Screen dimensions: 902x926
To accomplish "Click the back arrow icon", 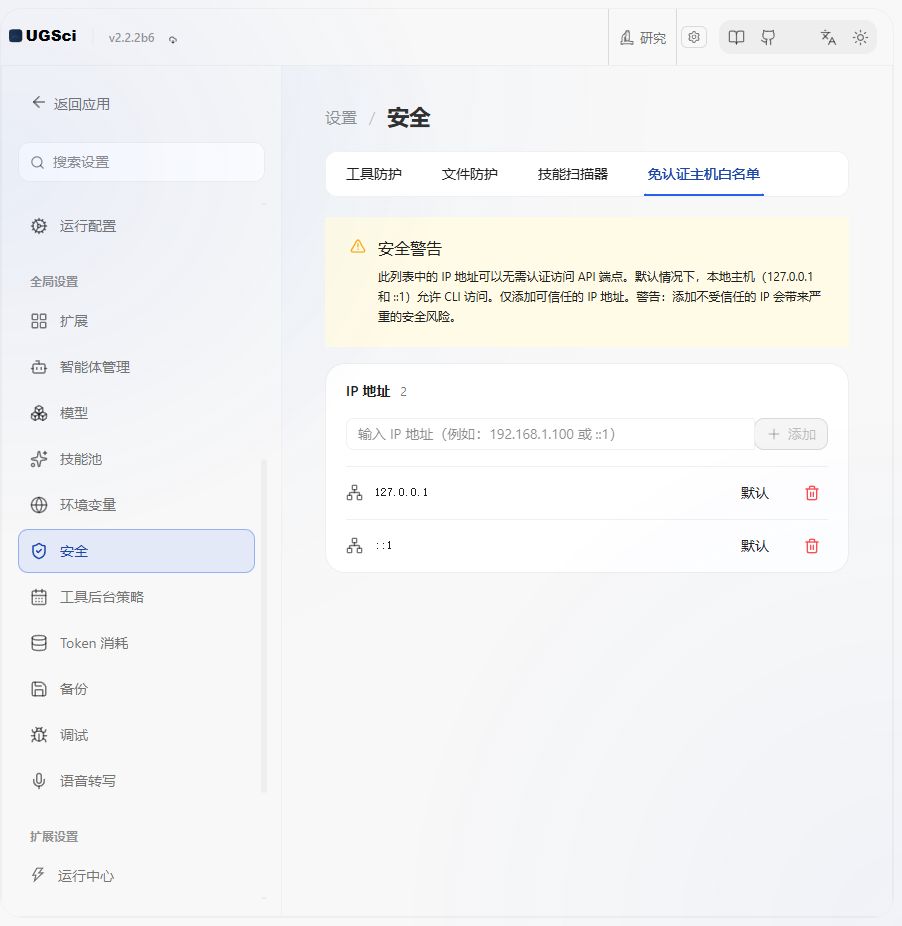I will point(38,103).
